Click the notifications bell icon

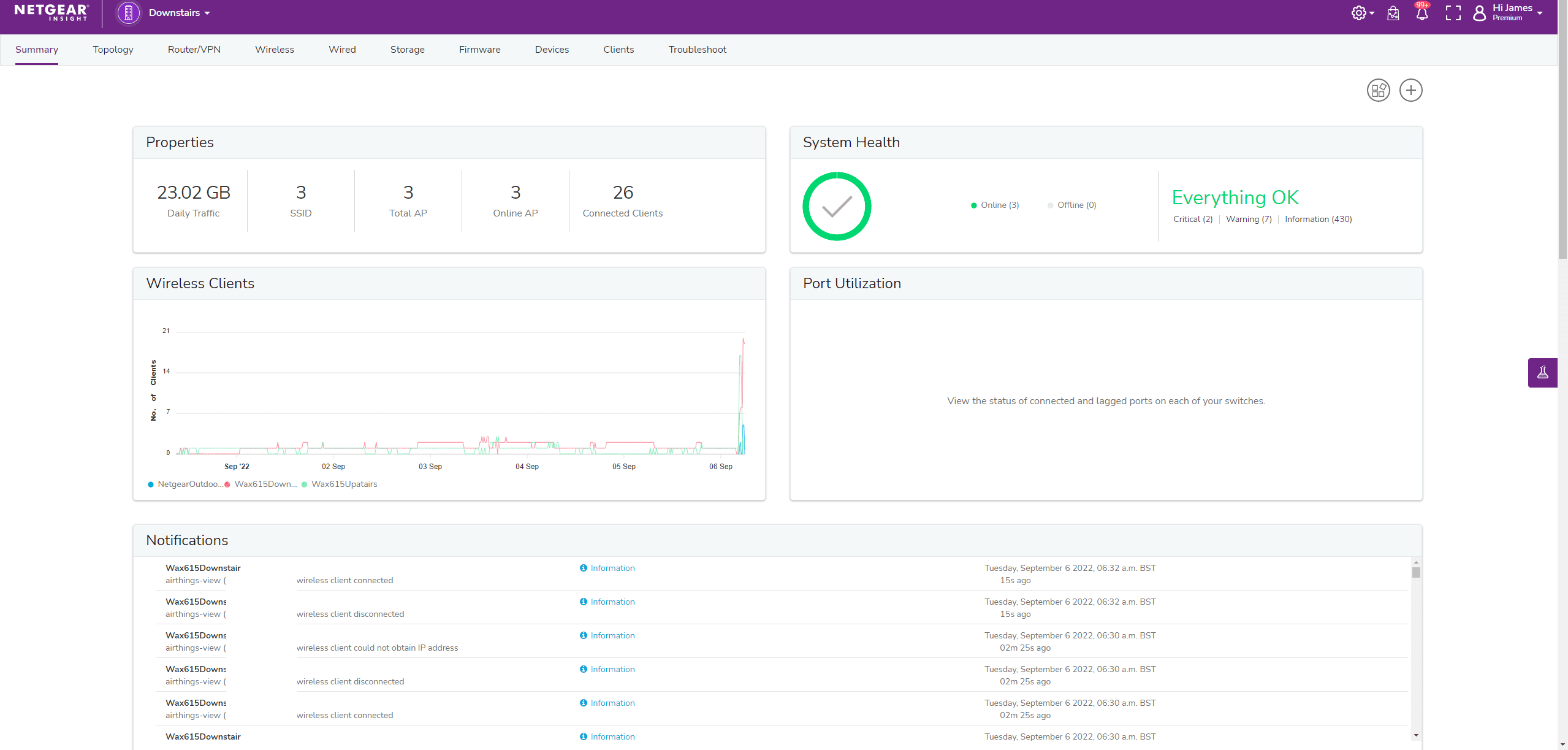click(x=1421, y=13)
